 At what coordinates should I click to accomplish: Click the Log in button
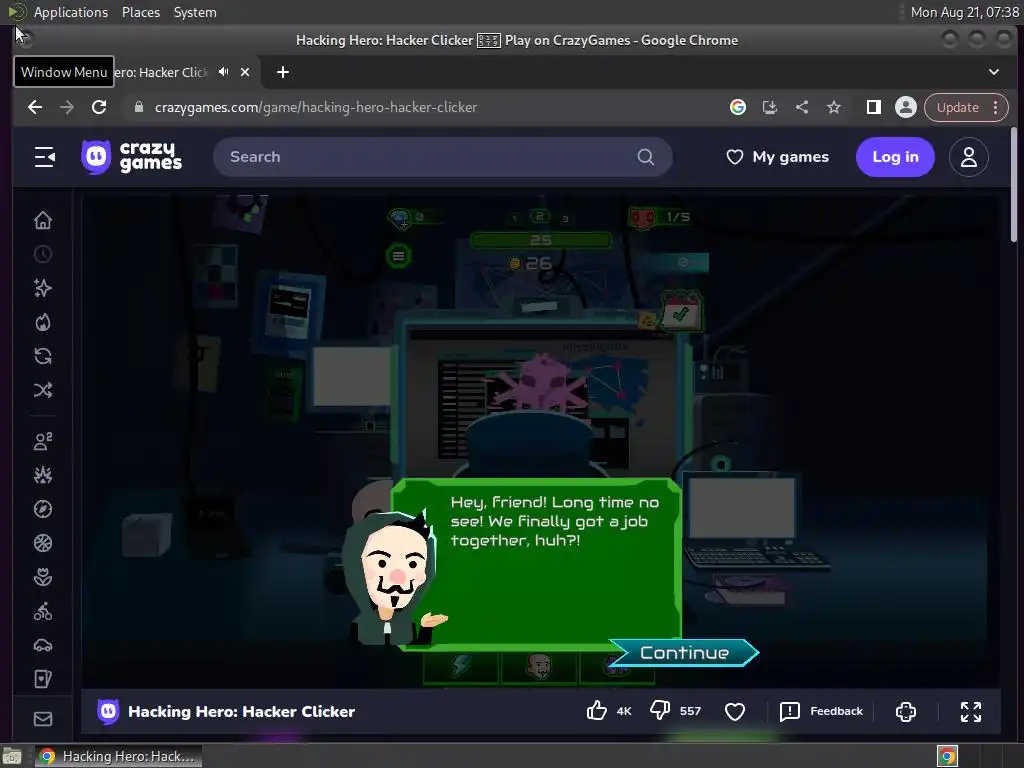pyautogui.click(x=895, y=157)
